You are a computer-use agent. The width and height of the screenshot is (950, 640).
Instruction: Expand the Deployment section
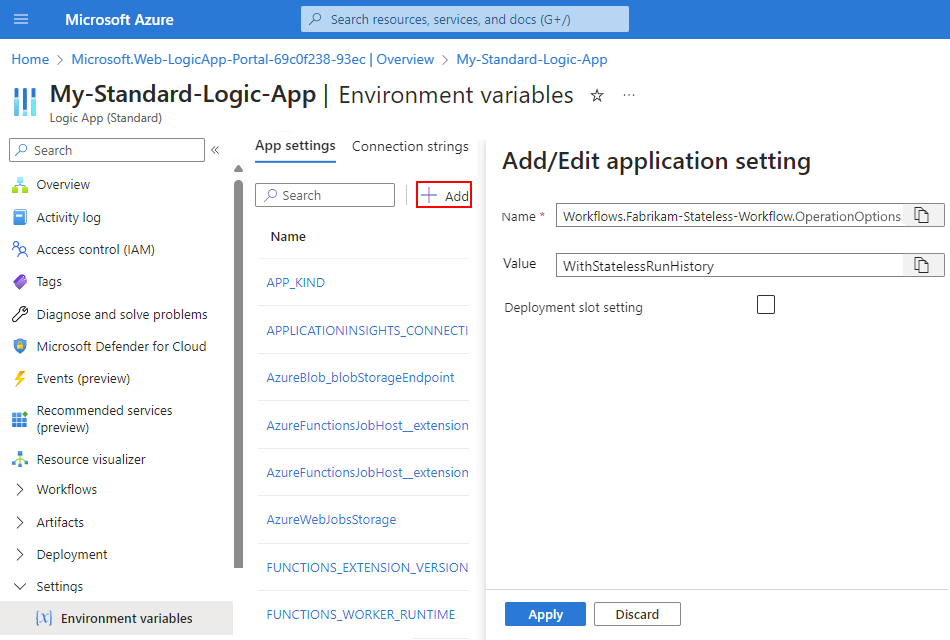[73, 554]
